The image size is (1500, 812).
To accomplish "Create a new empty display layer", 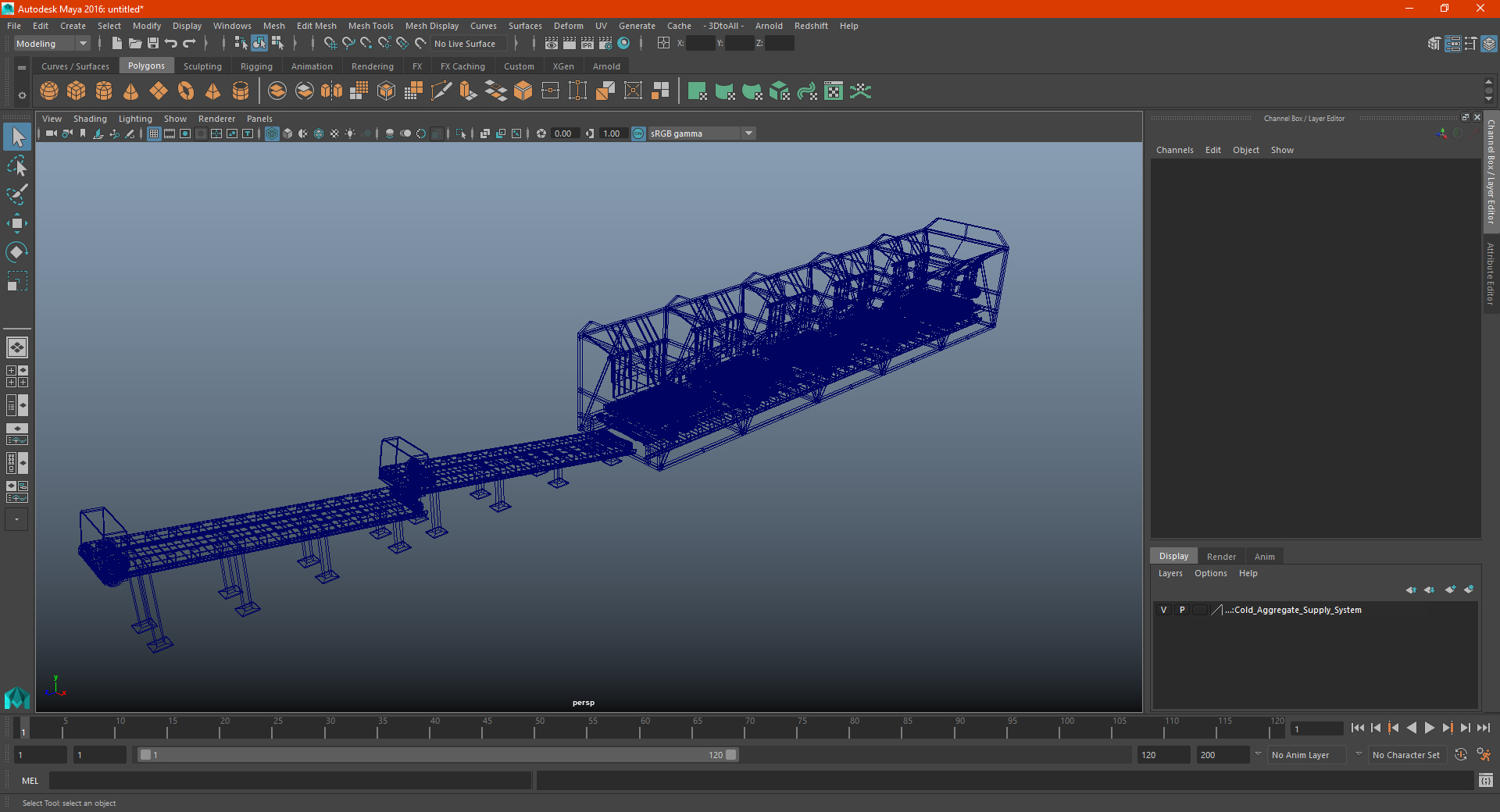I will click(1450, 589).
